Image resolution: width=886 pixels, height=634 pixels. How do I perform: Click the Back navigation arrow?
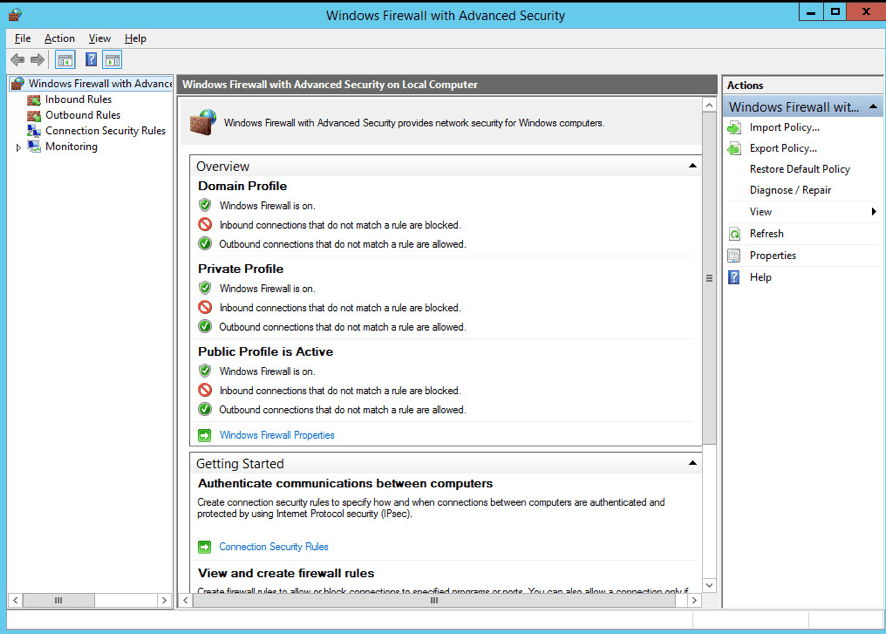17,59
